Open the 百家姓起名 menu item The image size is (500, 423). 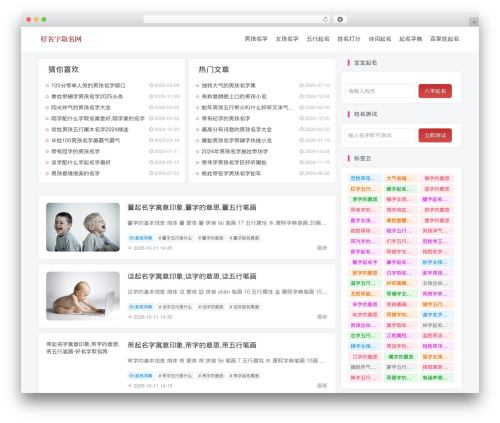coord(445,39)
